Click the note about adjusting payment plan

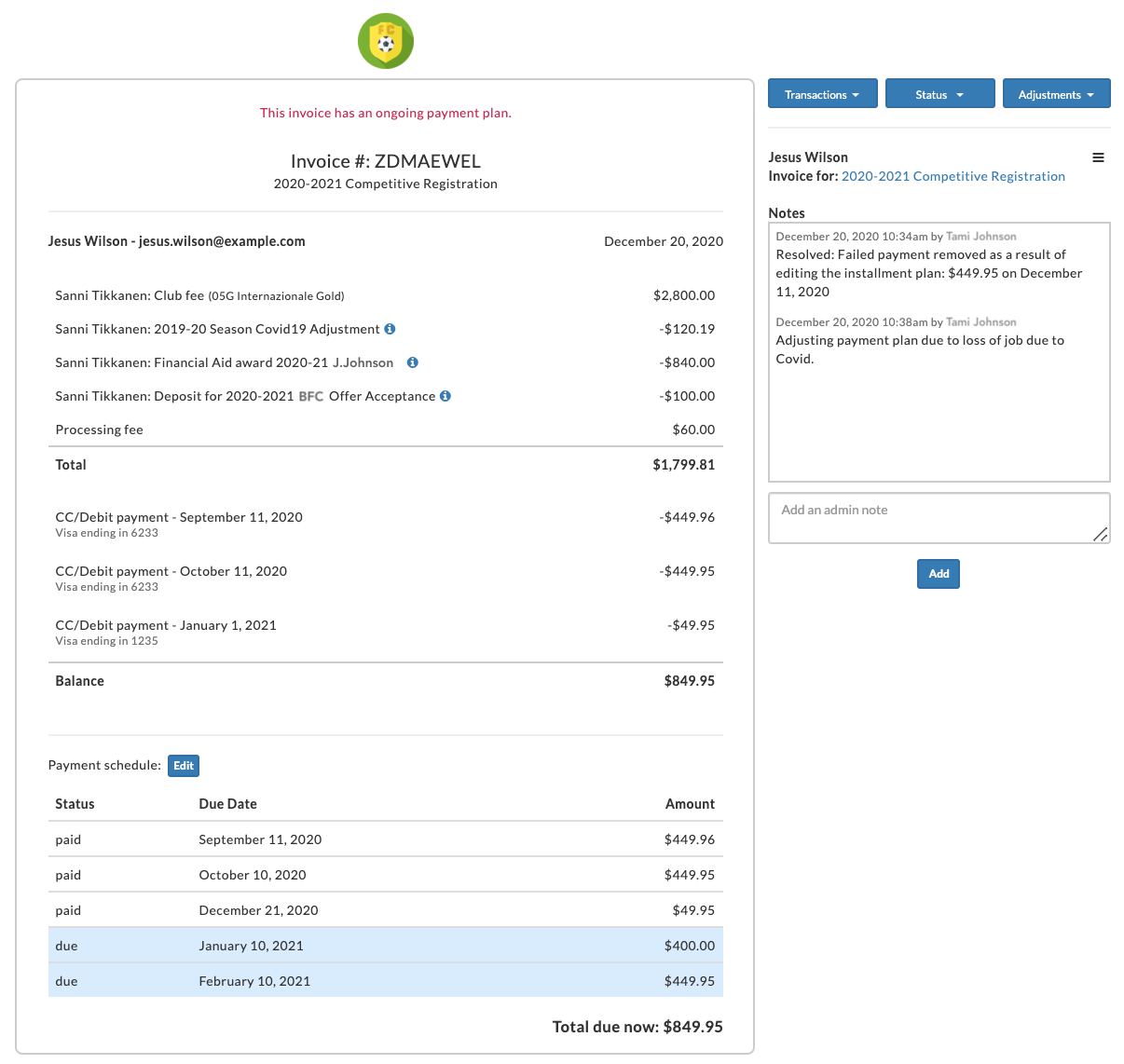[x=920, y=349]
